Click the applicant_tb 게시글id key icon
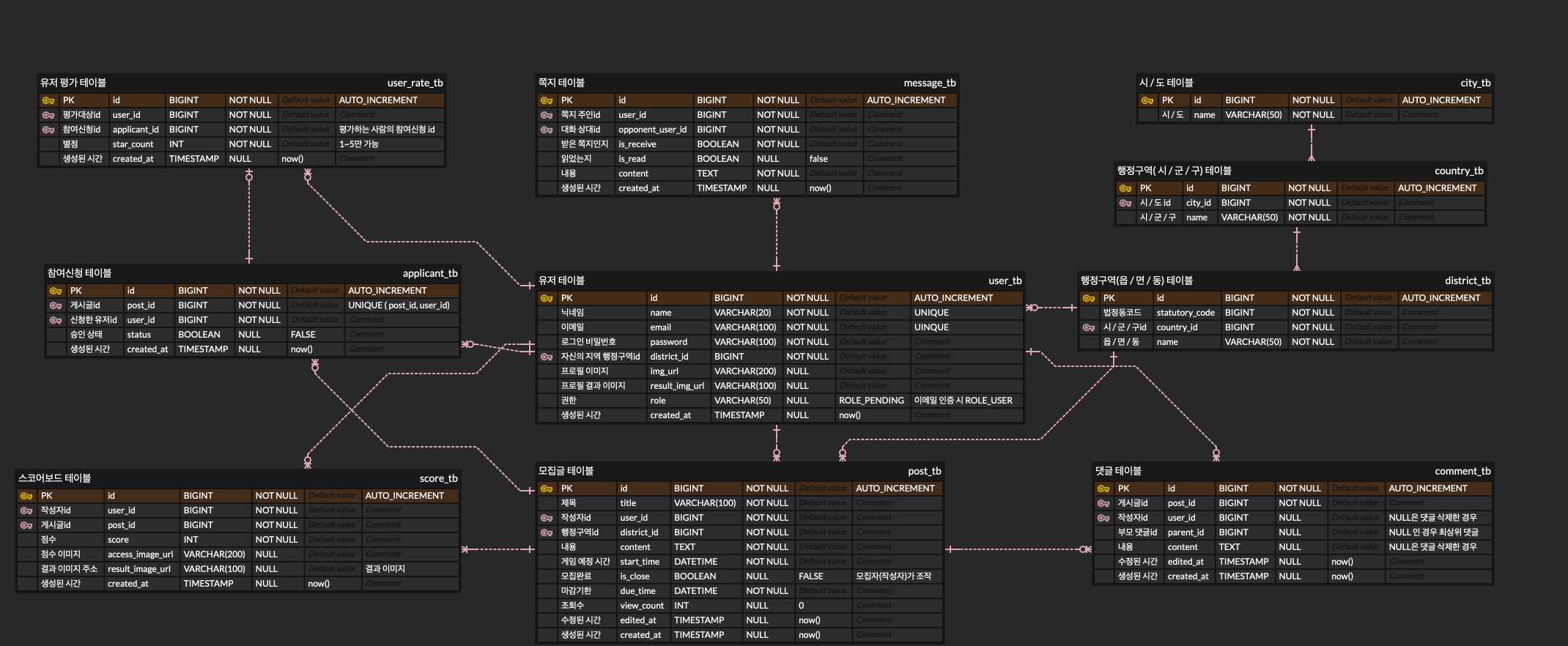Screen dimensions: 1568x646 point(56,305)
